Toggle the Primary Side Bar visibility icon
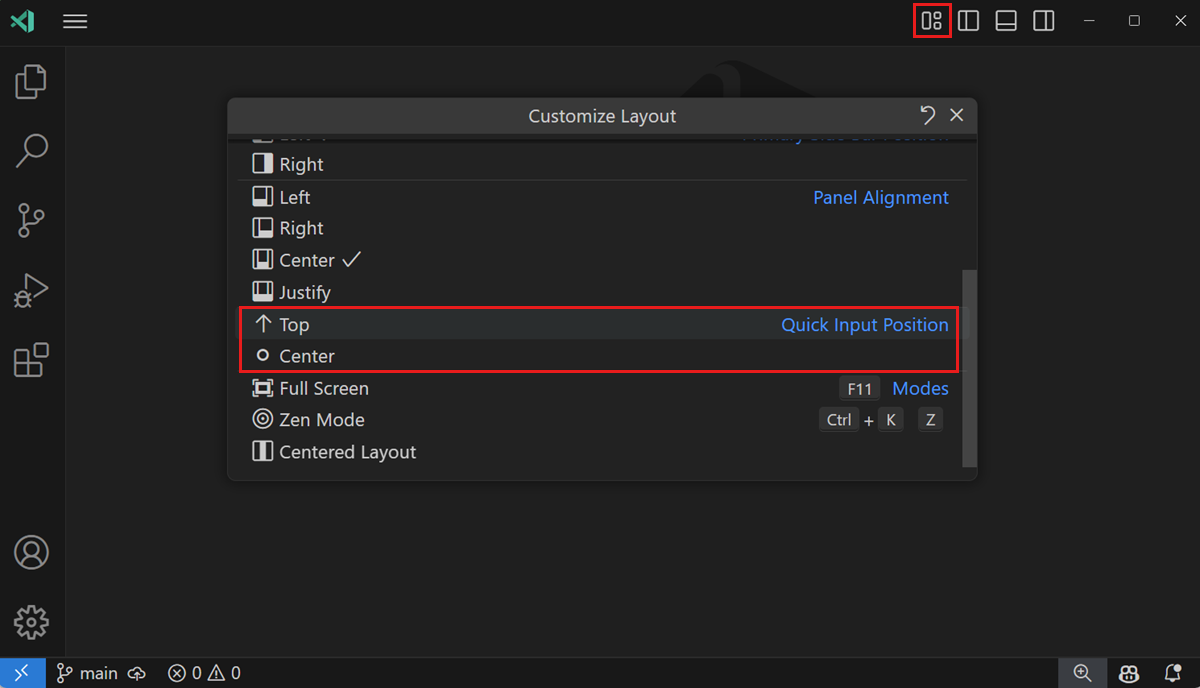The image size is (1200, 688). (968, 20)
